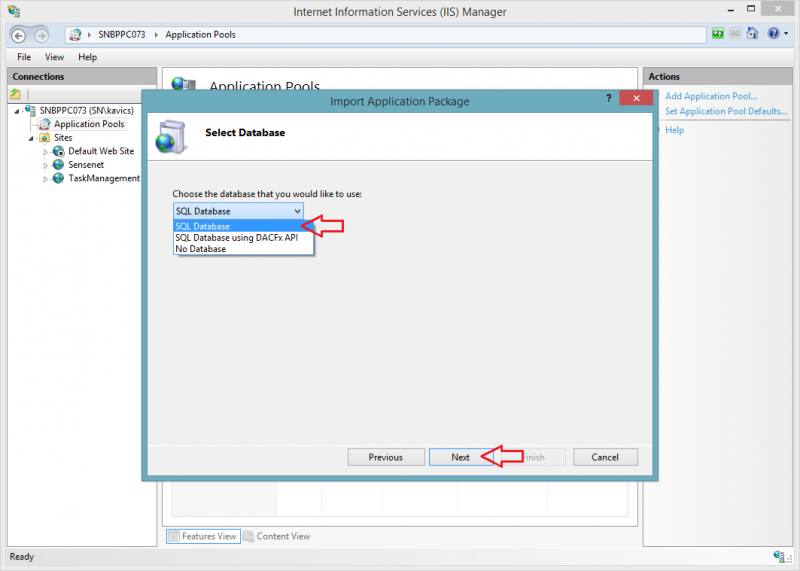Image resolution: width=800 pixels, height=571 pixels.
Task: Select SNBPPC073 (SN\kavics) server node
Action: click(86, 110)
